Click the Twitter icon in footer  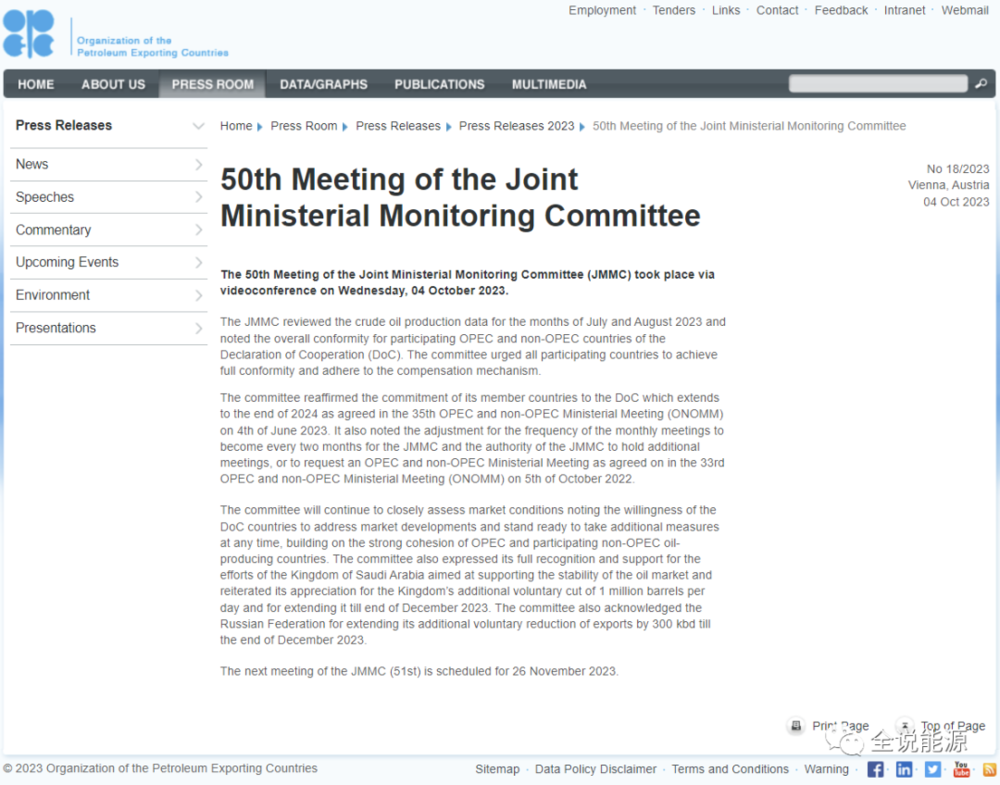coord(933,769)
